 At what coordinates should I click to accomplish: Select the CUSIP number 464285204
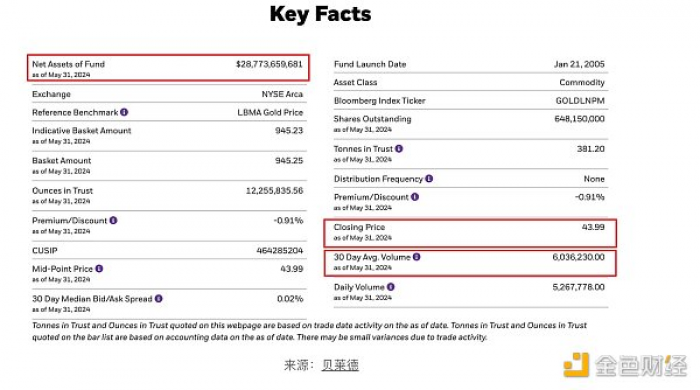[x=279, y=251]
